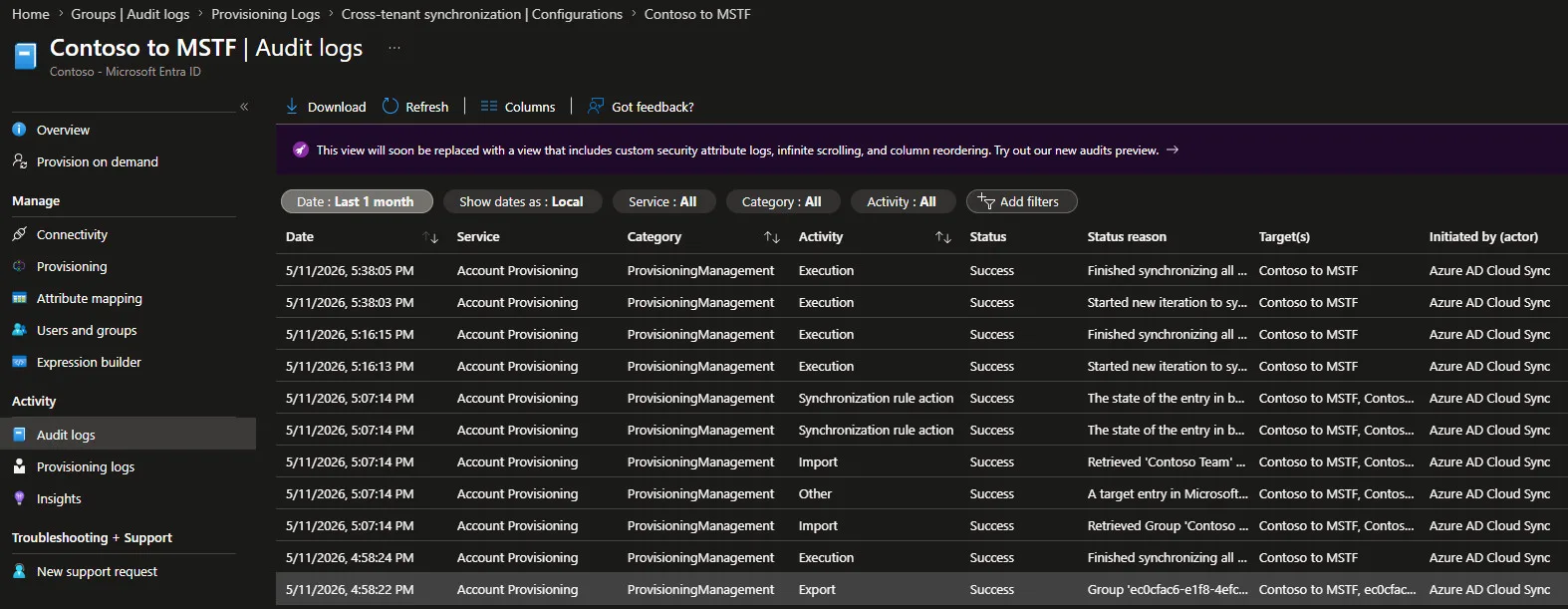Open the Columns chooser icon
This screenshot has height=609, width=1568.
(489, 106)
